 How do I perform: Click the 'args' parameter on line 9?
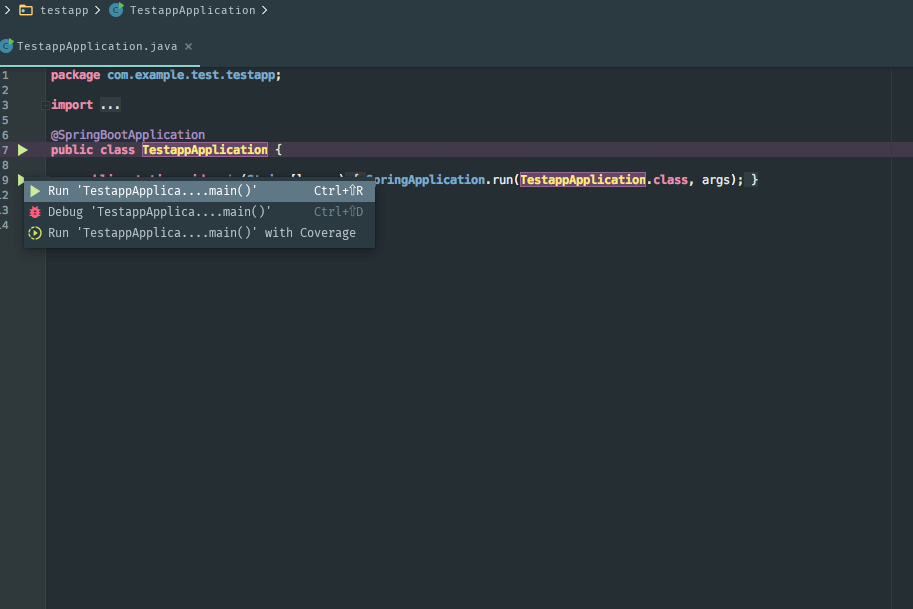point(716,180)
